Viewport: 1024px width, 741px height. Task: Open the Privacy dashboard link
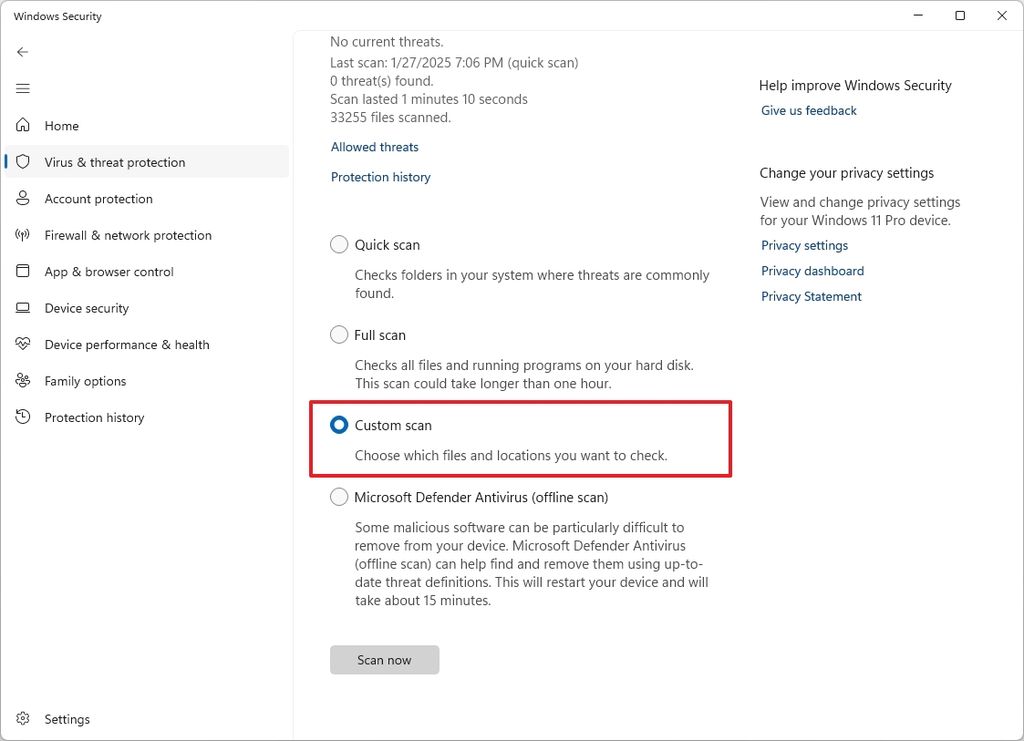point(812,270)
